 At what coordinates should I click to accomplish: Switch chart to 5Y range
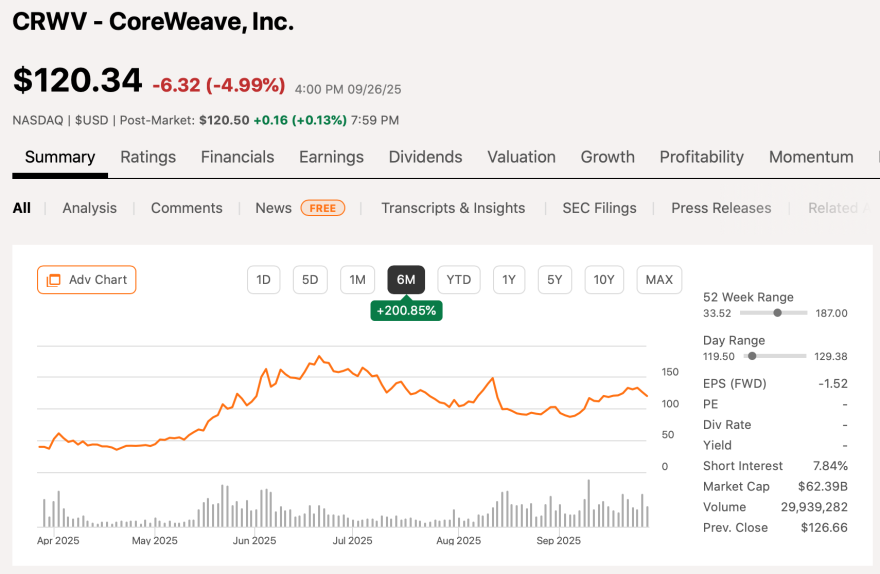pyautogui.click(x=554, y=280)
